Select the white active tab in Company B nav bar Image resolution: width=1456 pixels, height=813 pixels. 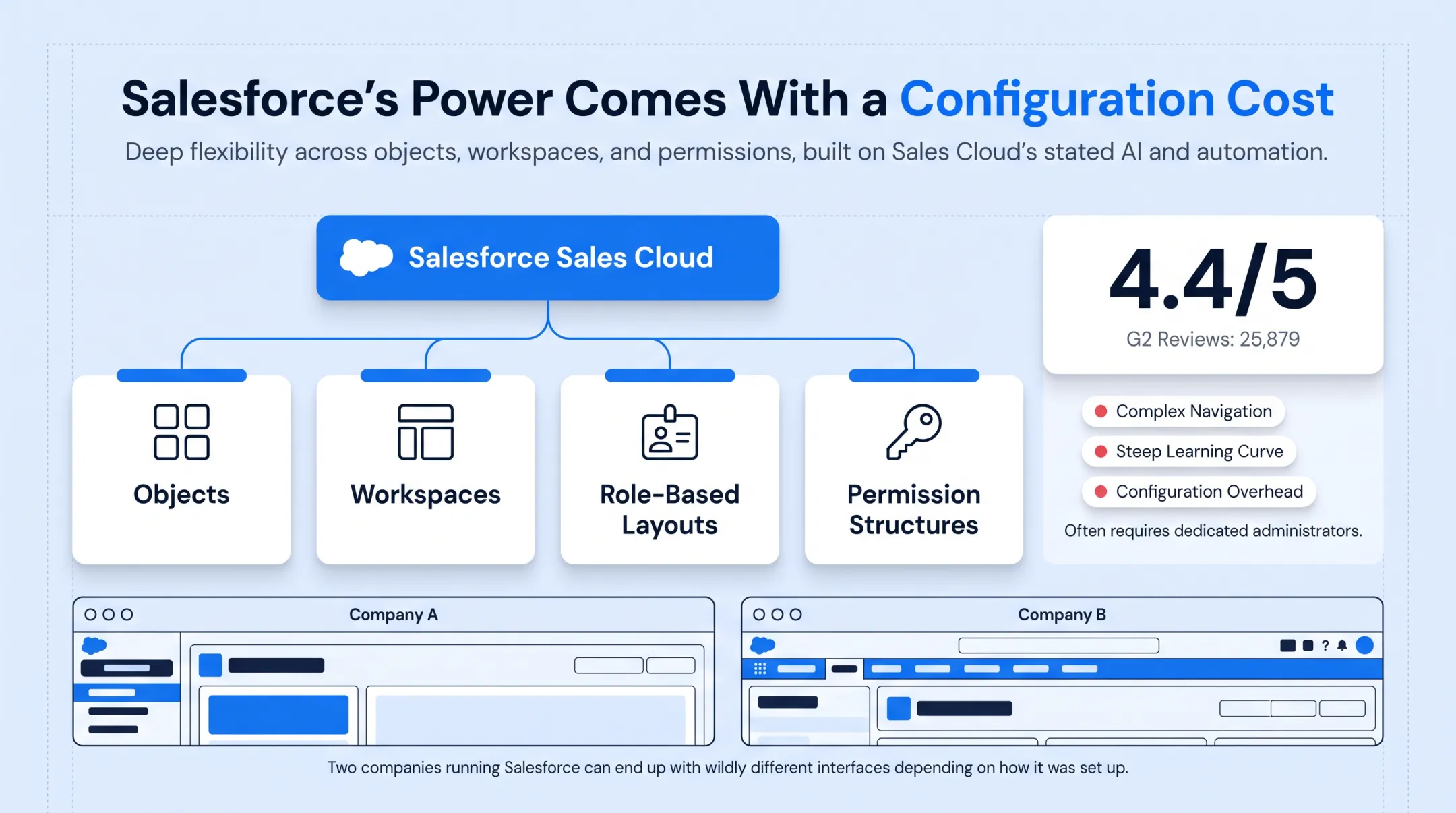tap(844, 669)
